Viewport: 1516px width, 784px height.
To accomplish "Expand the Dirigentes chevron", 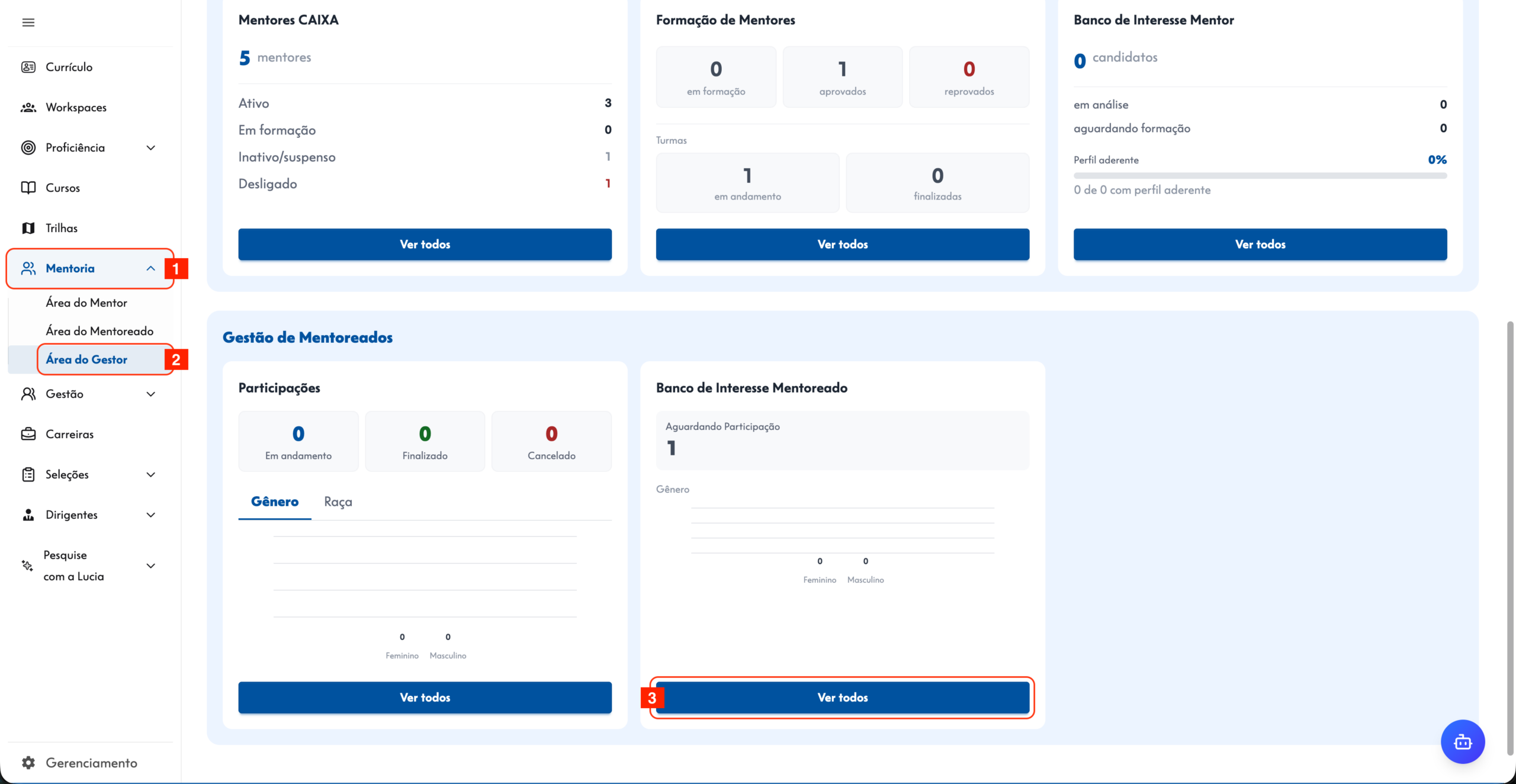I will click(x=151, y=515).
